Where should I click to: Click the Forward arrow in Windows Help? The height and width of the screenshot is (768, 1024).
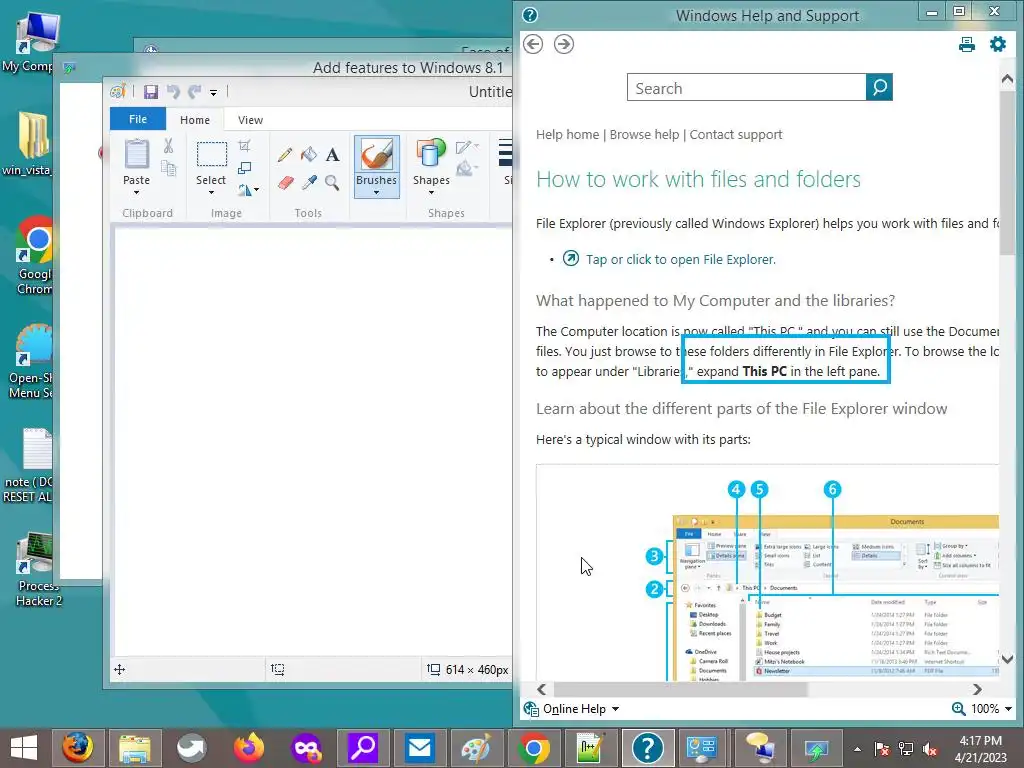[x=564, y=44]
